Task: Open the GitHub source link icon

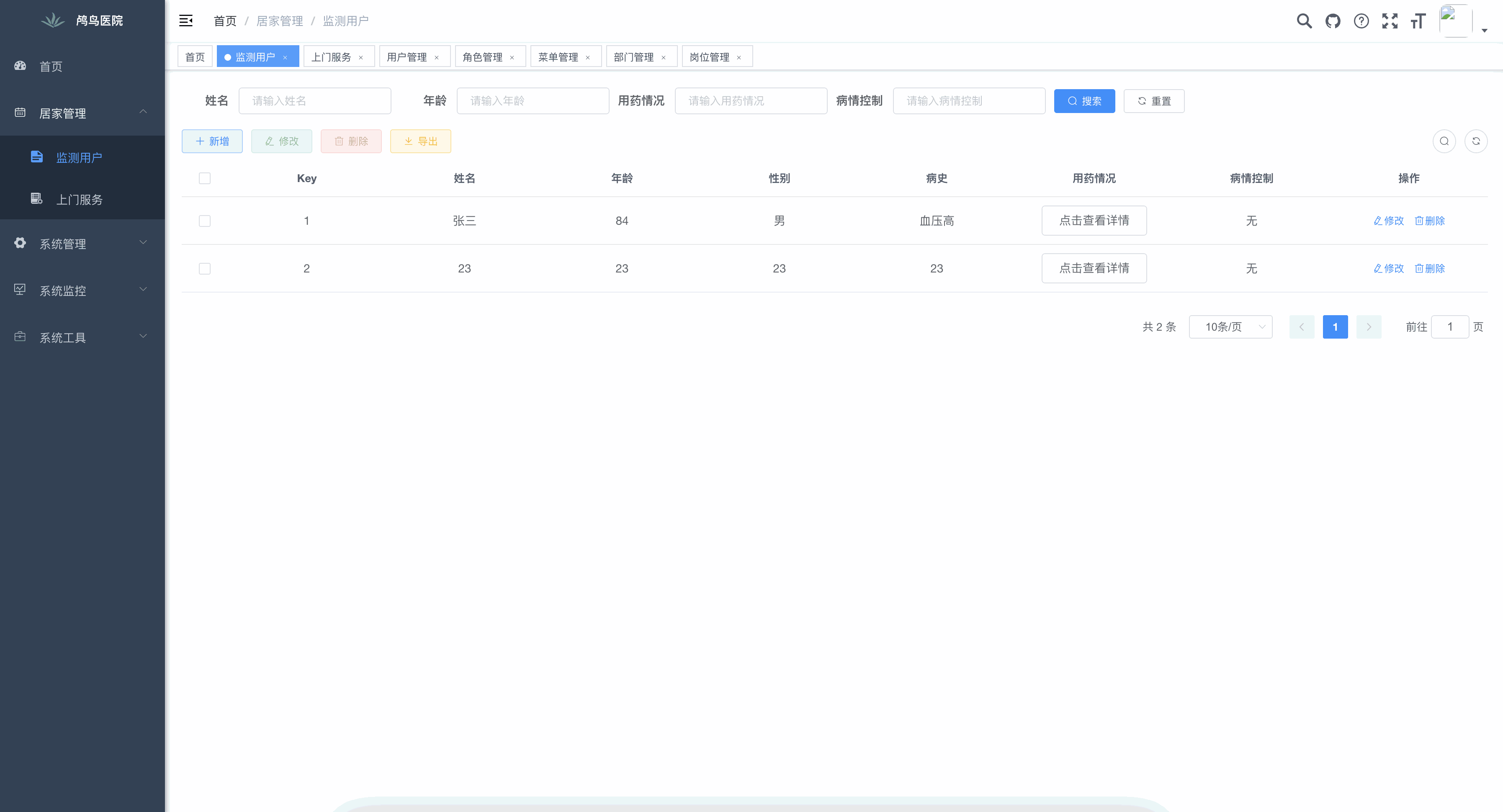Action: click(x=1333, y=21)
